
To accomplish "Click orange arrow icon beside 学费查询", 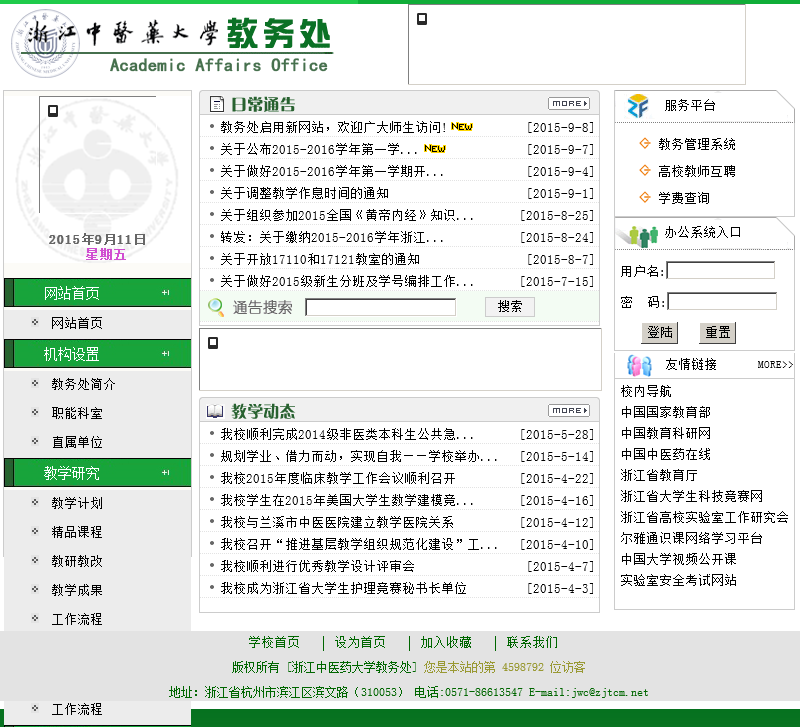I will point(645,197).
